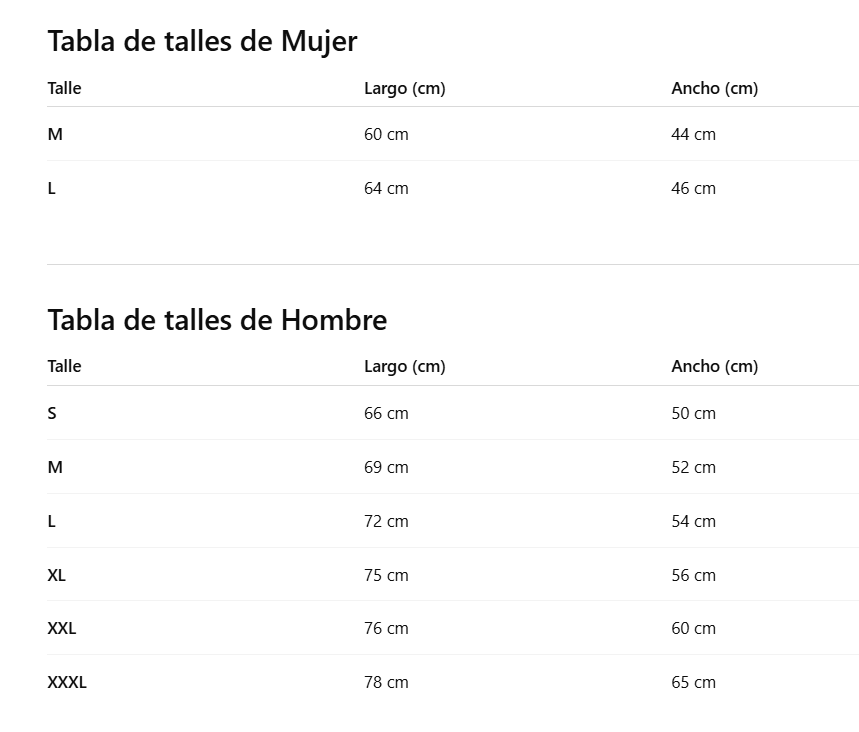
Task: Select size XL in the Hombre table
Action: 56,575
